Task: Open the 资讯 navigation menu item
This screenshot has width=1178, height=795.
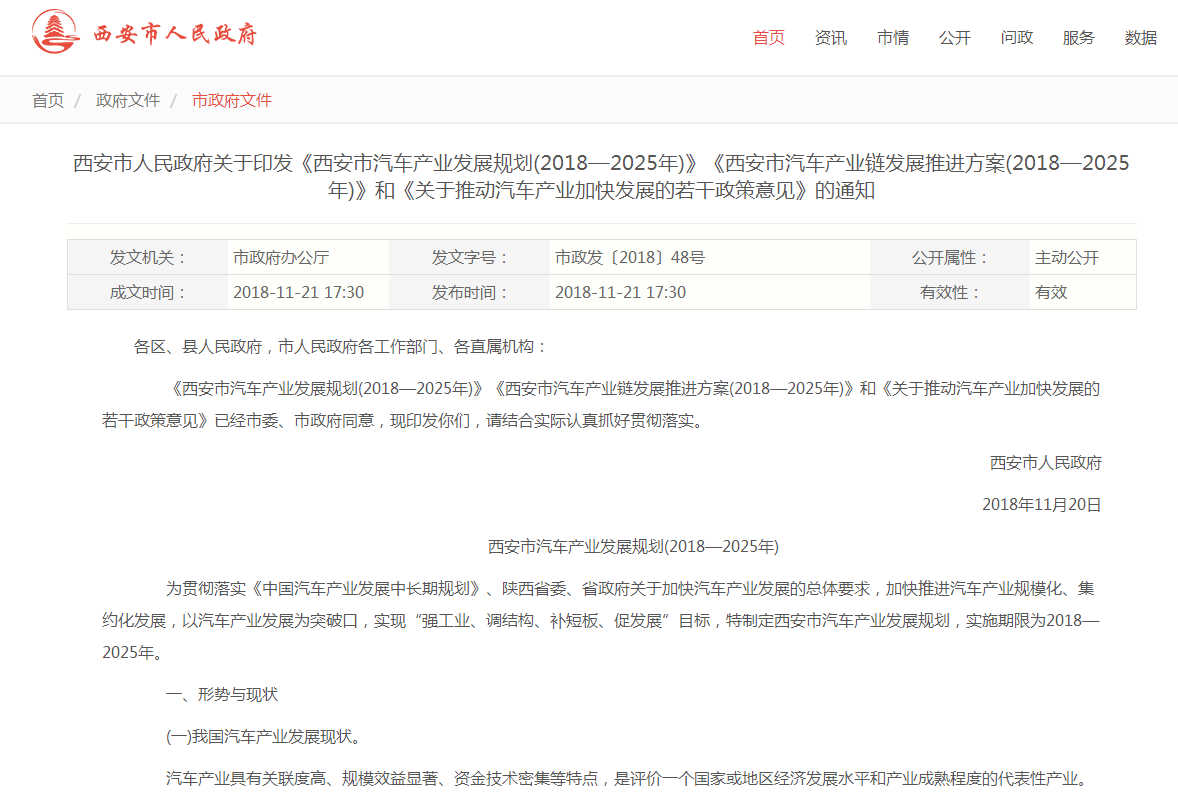Action: pos(830,38)
